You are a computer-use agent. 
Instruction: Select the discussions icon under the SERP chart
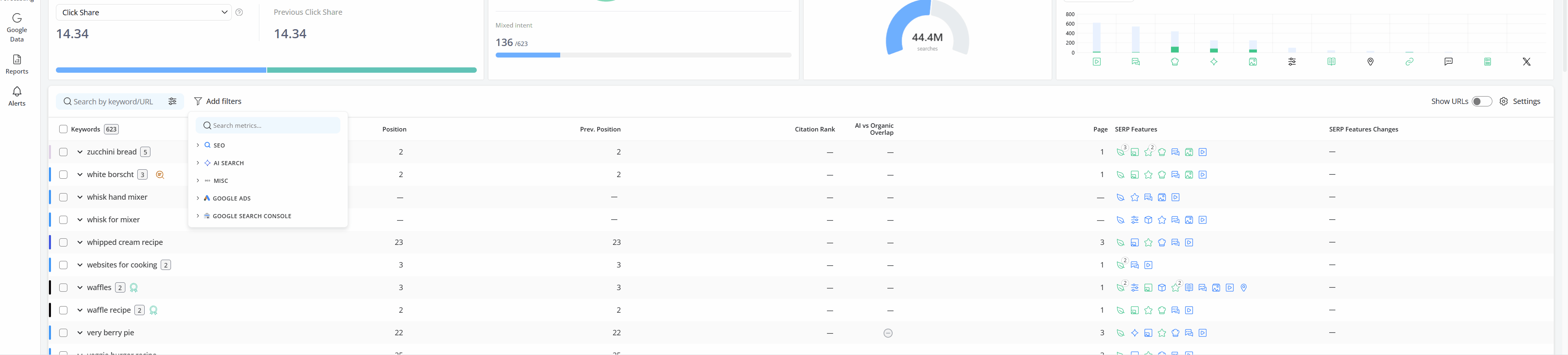point(1136,62)
